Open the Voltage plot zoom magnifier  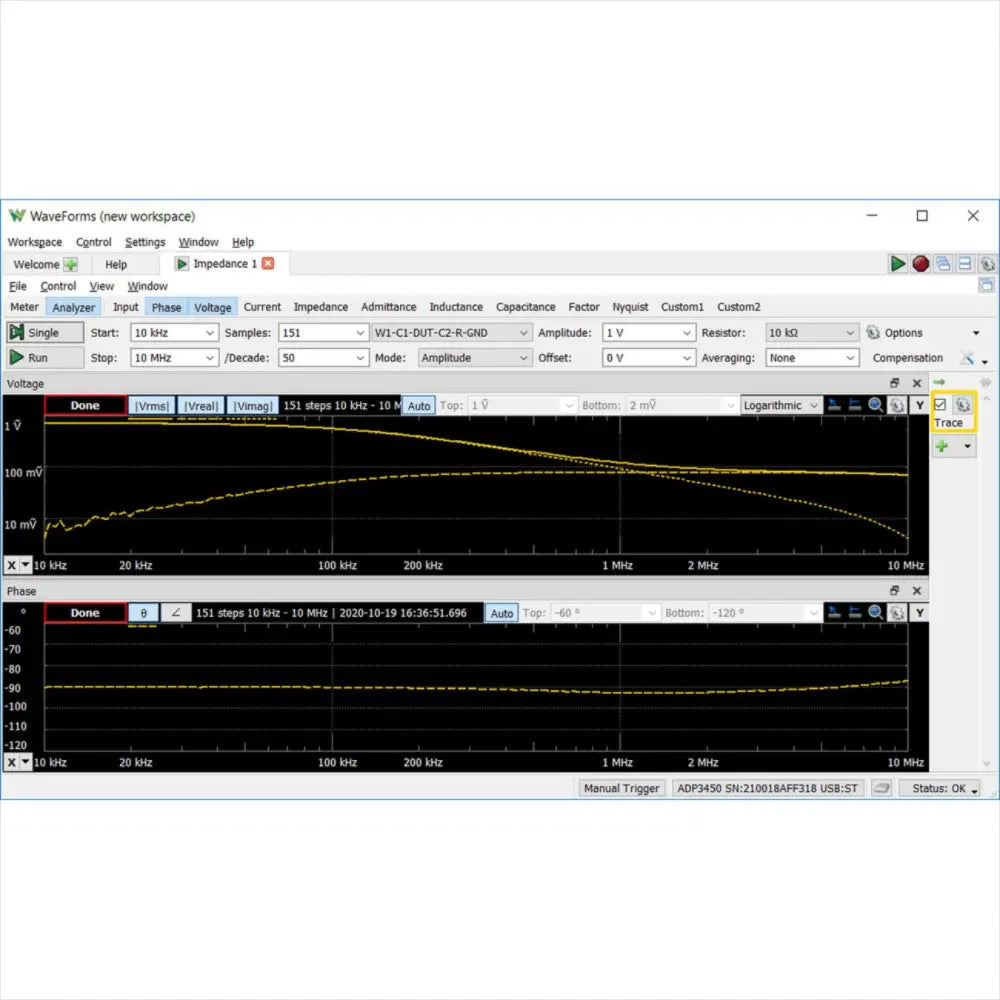point(876,405)
